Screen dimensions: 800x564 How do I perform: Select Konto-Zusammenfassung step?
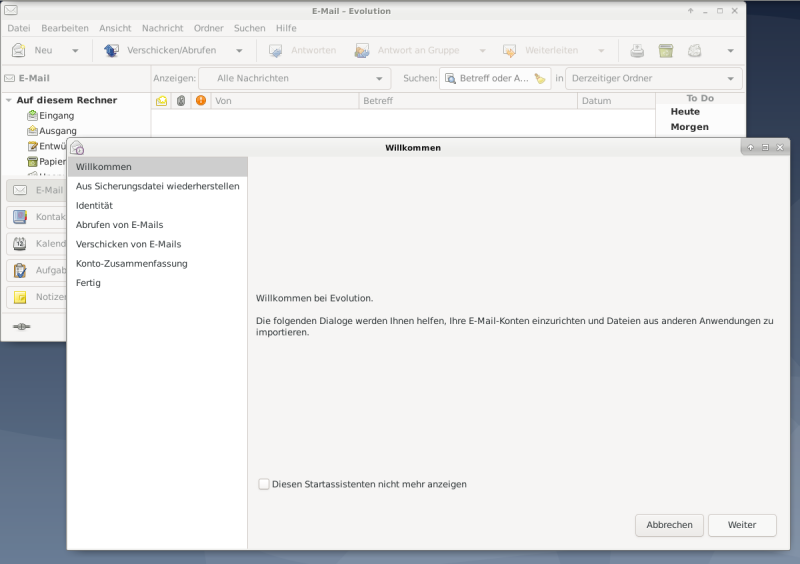[158, 264]
